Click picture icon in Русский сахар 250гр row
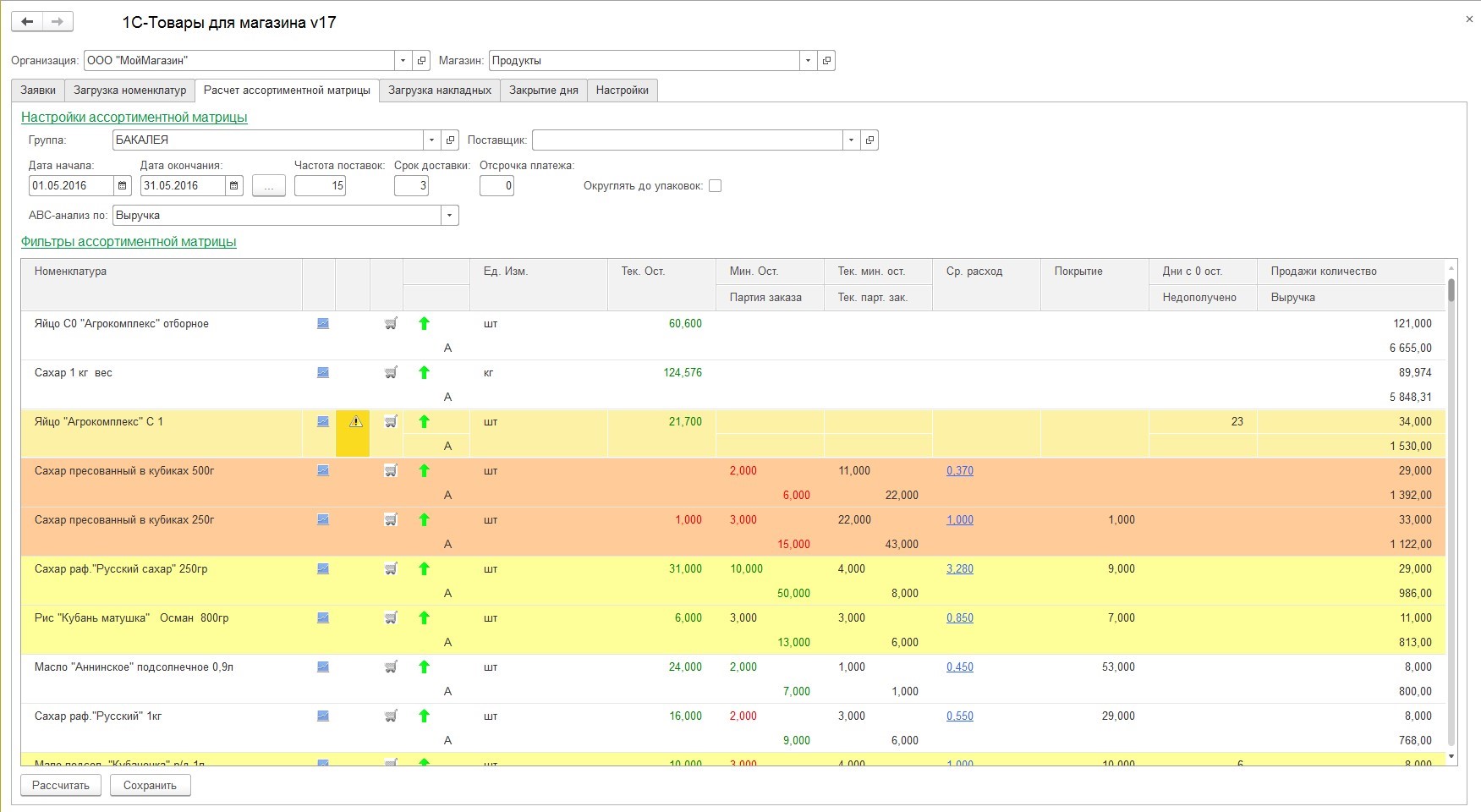1481x812 pixels. (x=323, y=568)
